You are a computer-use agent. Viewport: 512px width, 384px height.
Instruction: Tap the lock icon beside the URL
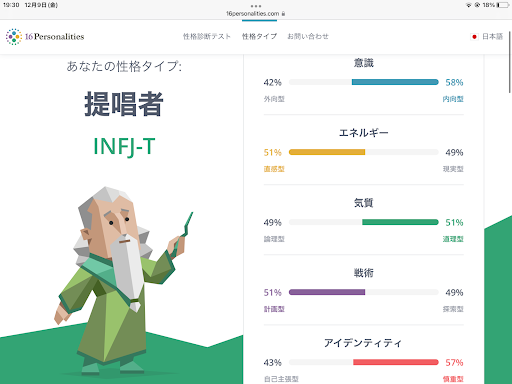tap(283, 14)
